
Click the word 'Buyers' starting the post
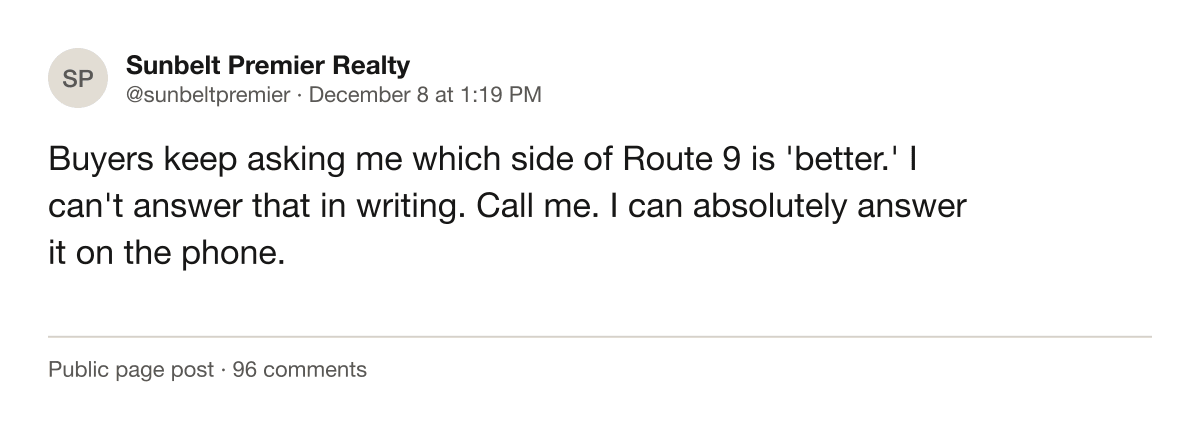click(98, 159)
